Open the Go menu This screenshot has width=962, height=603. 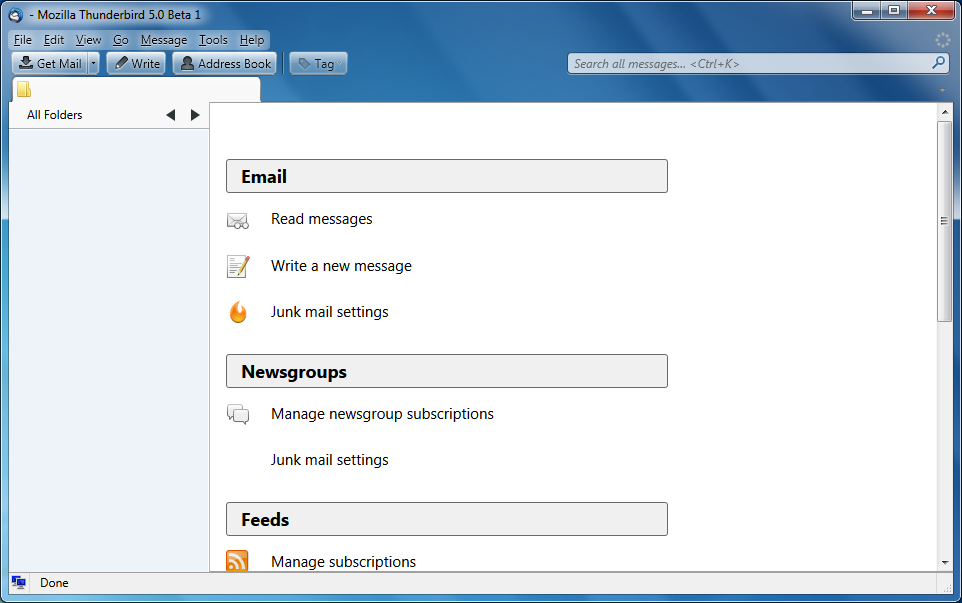tap(121, 40)
